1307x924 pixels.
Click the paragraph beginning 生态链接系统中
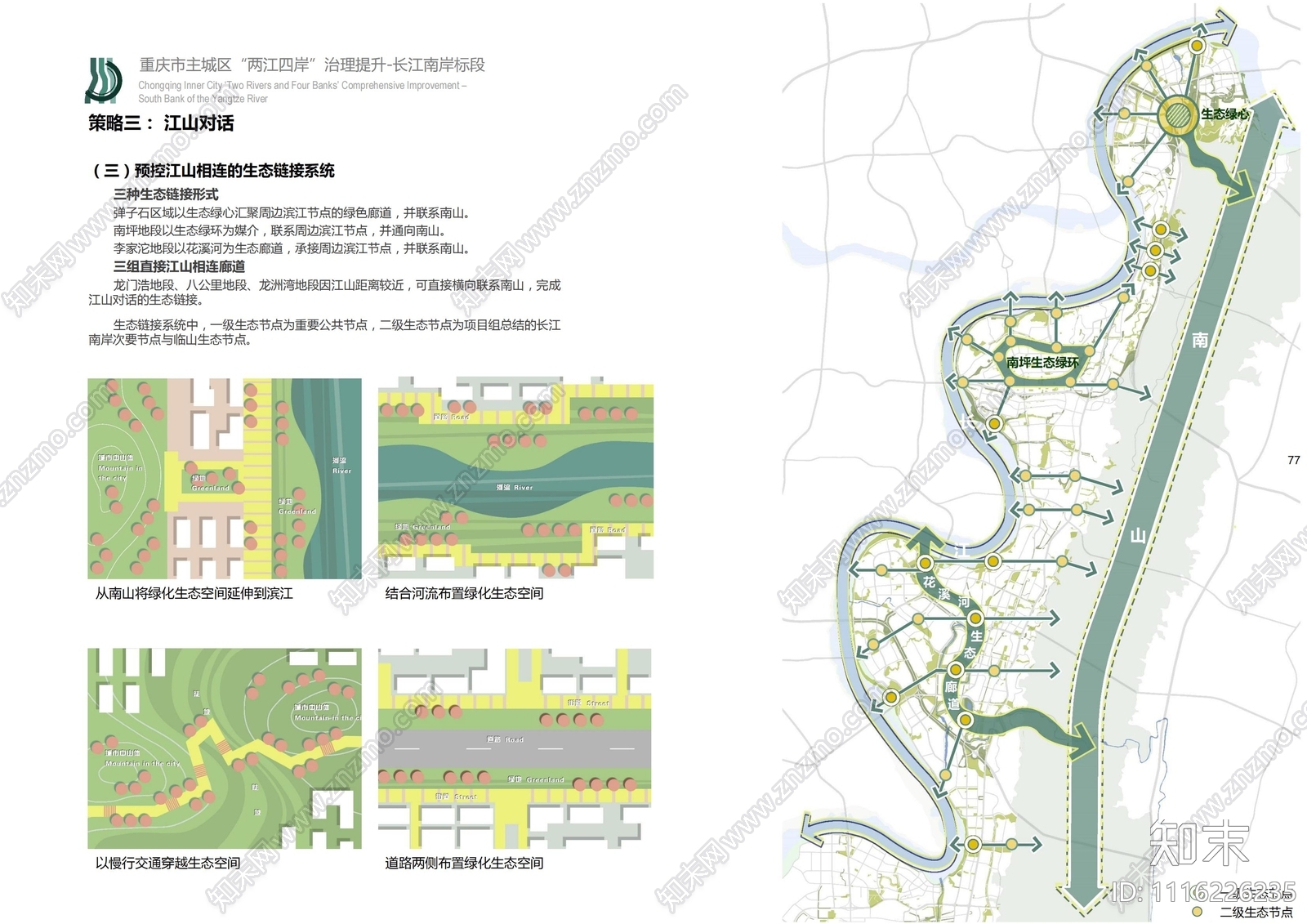pos(324,332)
